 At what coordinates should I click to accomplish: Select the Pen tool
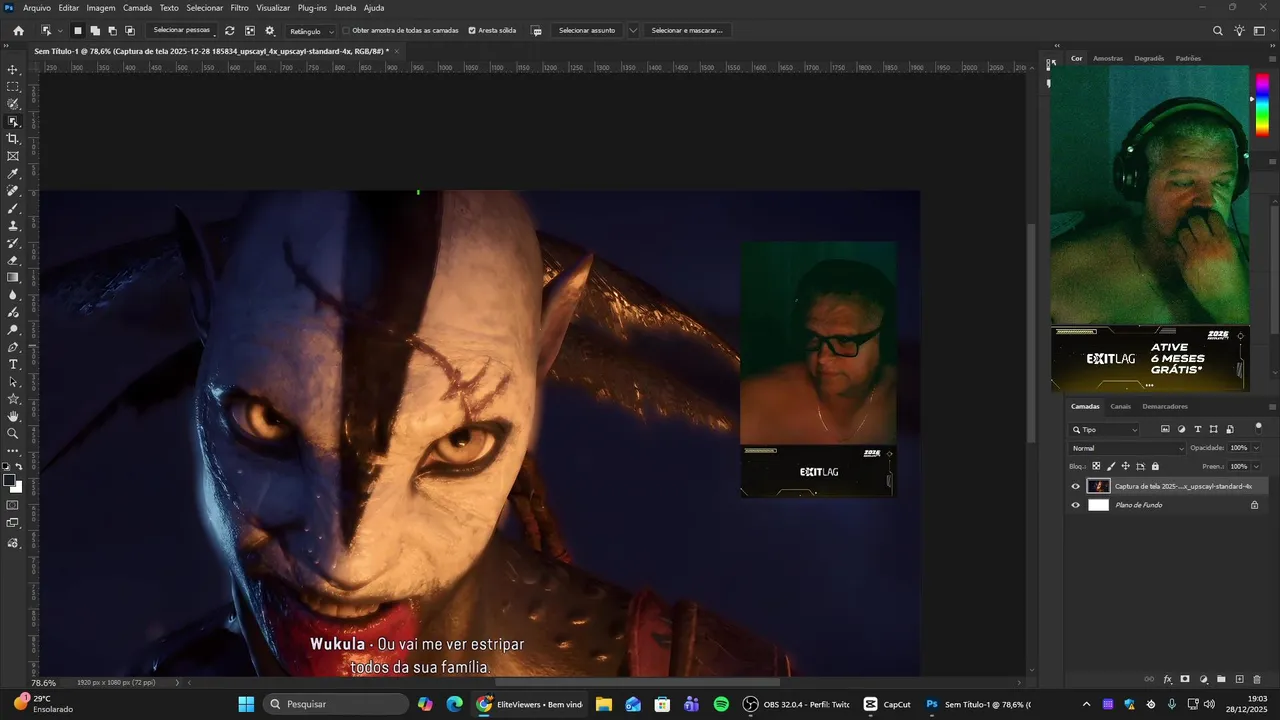click(x=13, y=347)
